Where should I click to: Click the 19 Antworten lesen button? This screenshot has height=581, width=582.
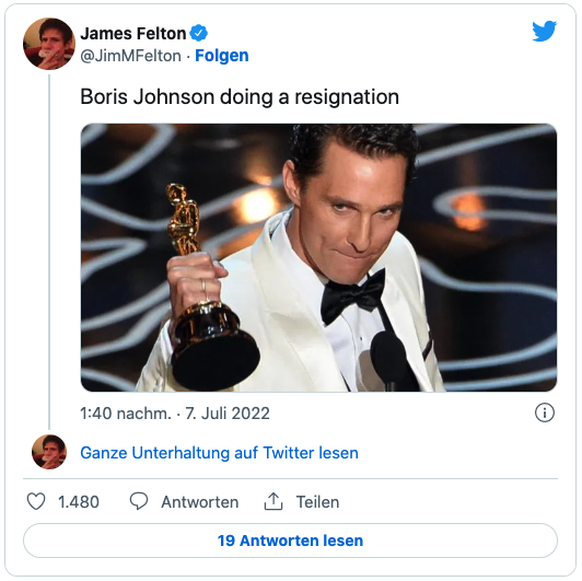(290, 541)
